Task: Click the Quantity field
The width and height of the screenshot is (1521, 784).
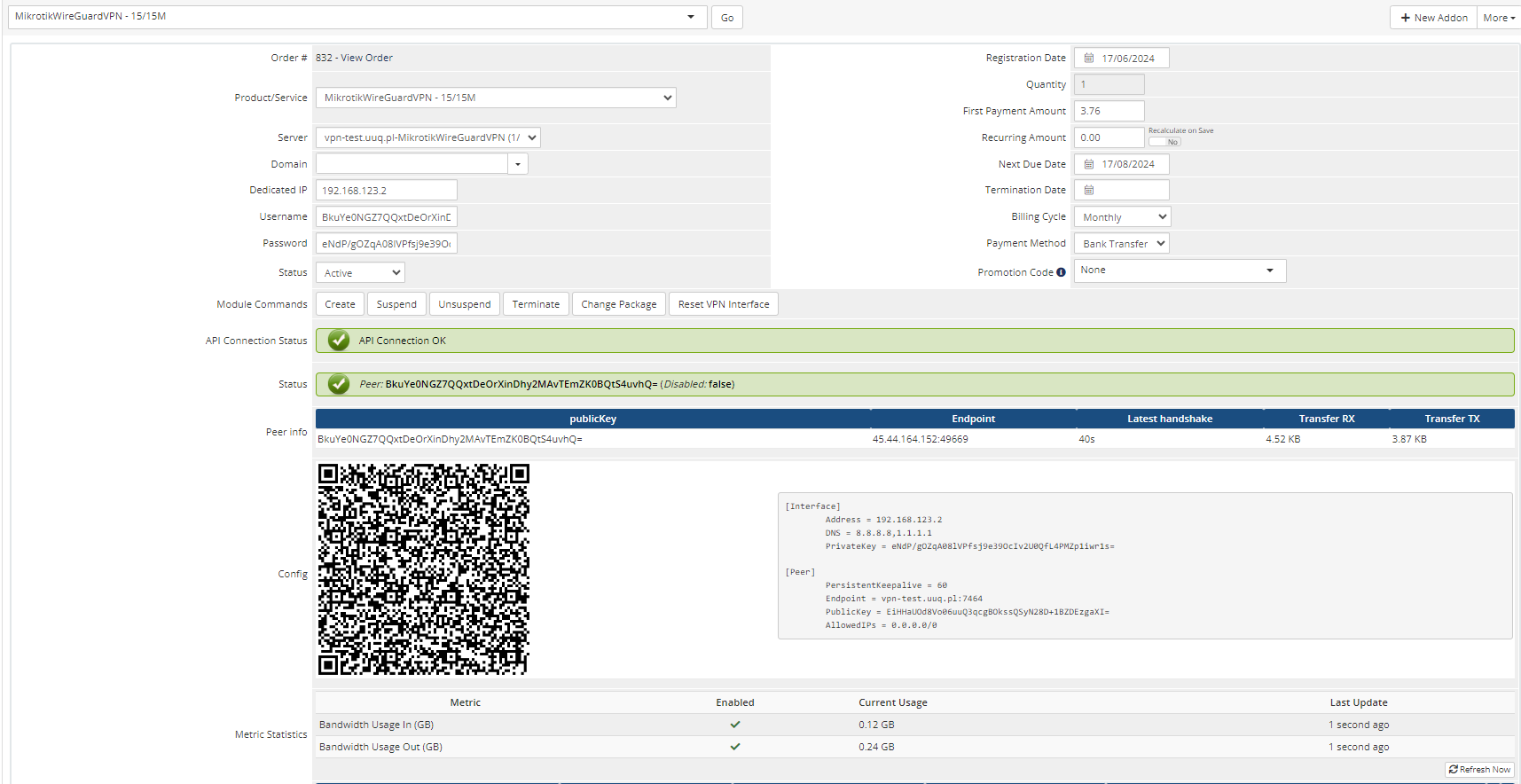Action: point(1109,84)
